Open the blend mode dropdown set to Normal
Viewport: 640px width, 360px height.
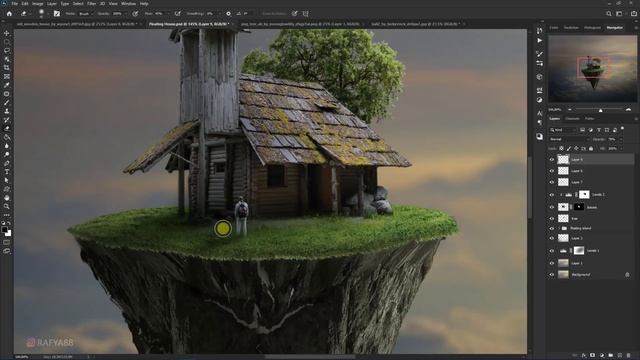[569, 139]
